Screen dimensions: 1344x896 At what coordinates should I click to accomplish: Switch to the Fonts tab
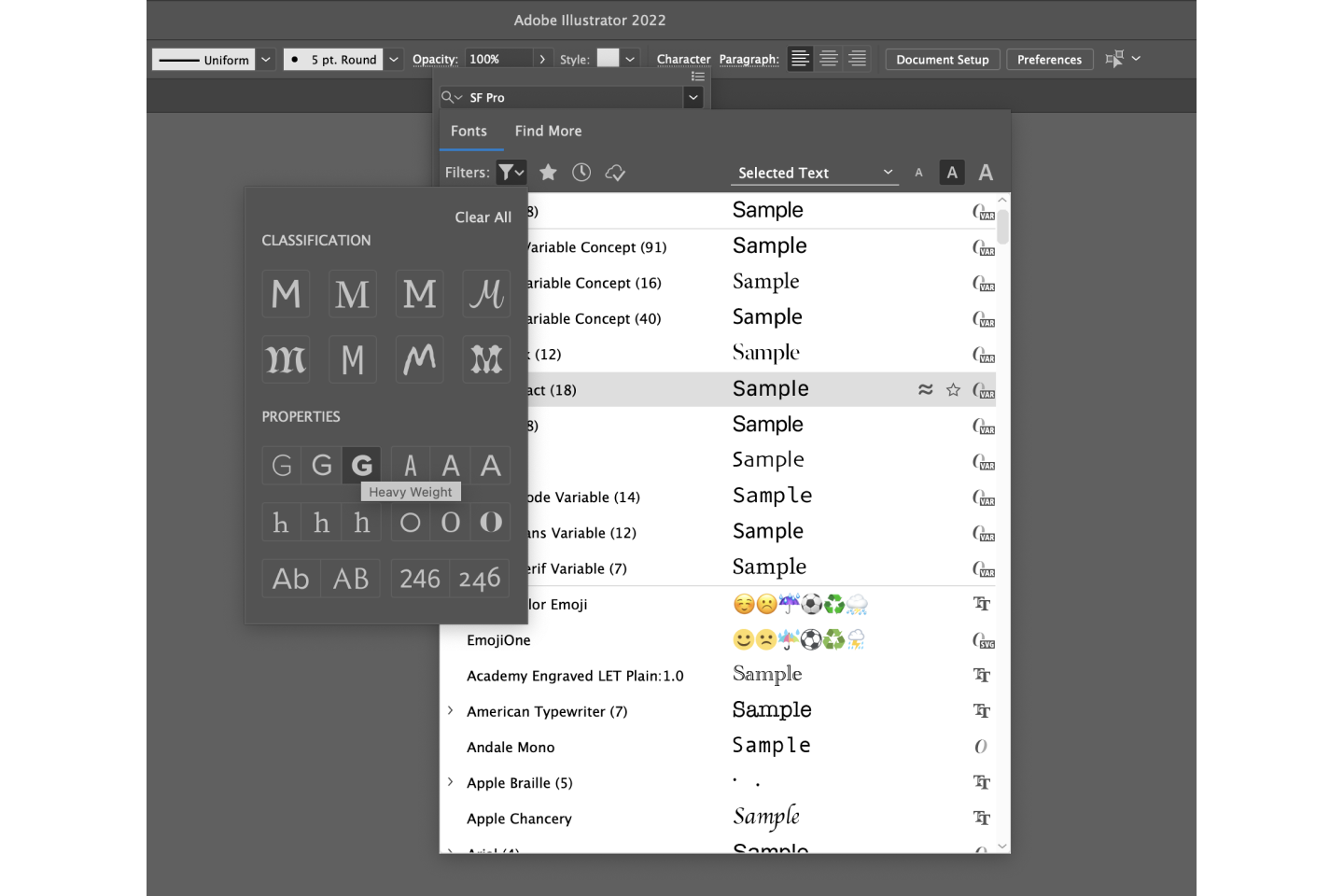(x=469, y=132)
